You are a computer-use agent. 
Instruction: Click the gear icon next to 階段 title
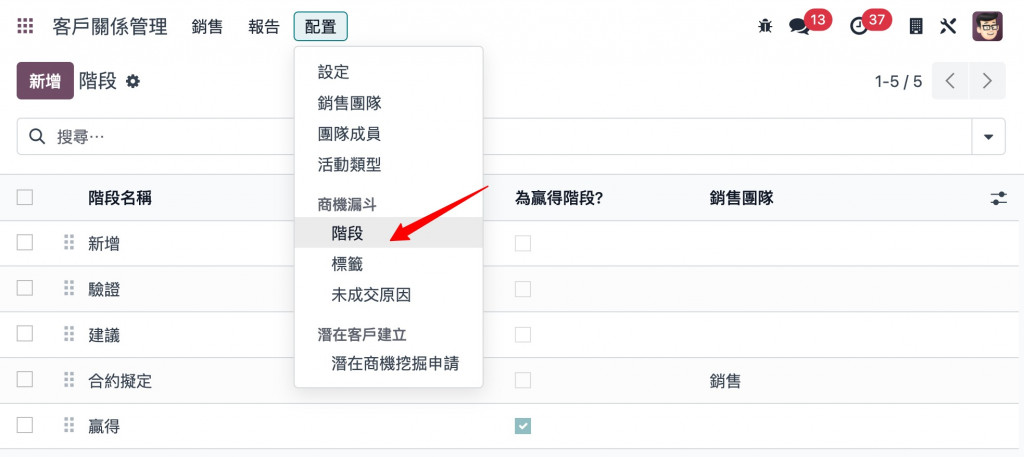(x=133, y=82)
